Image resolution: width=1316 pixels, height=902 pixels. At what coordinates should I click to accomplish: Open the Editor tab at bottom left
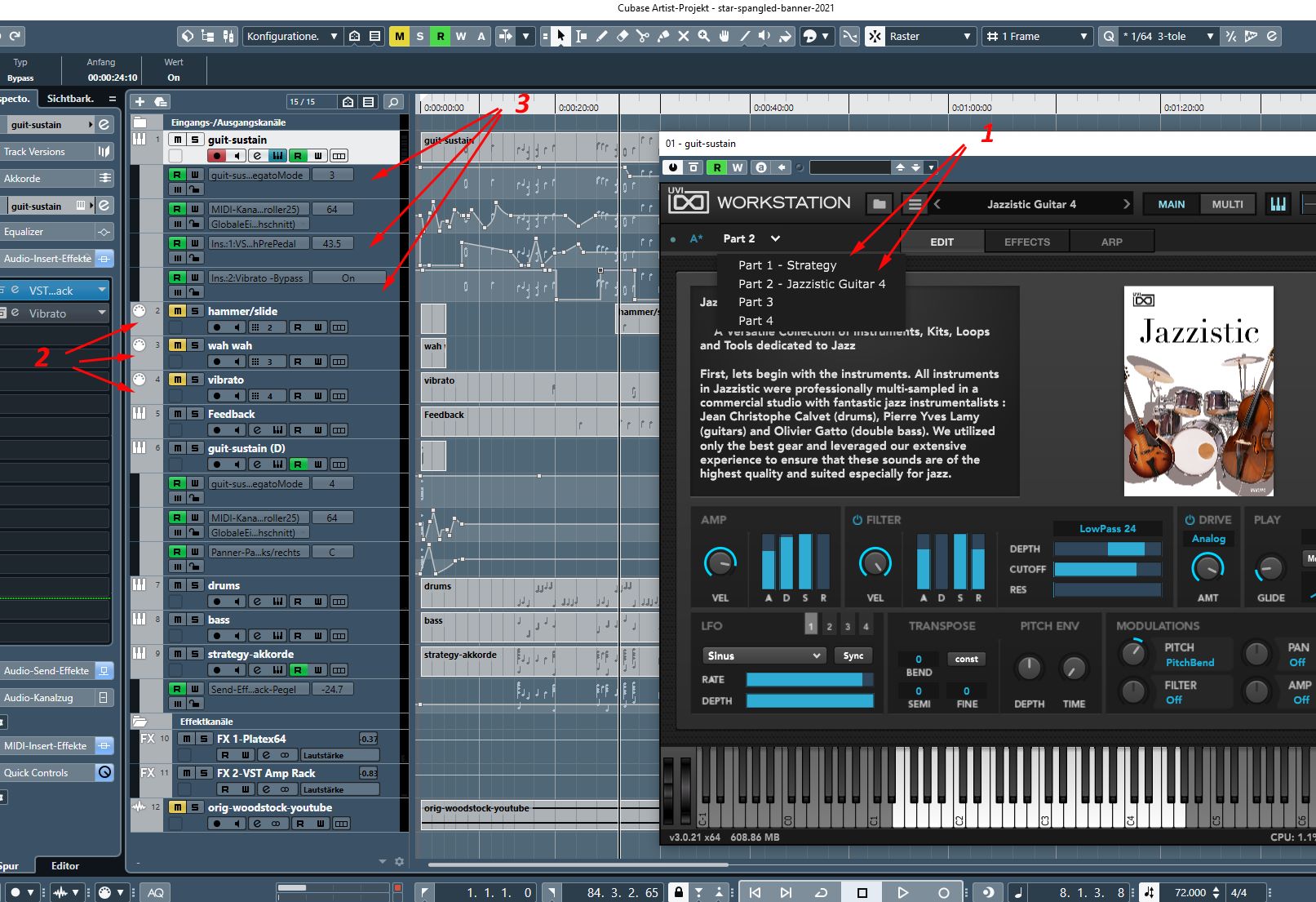click(65, 865)
